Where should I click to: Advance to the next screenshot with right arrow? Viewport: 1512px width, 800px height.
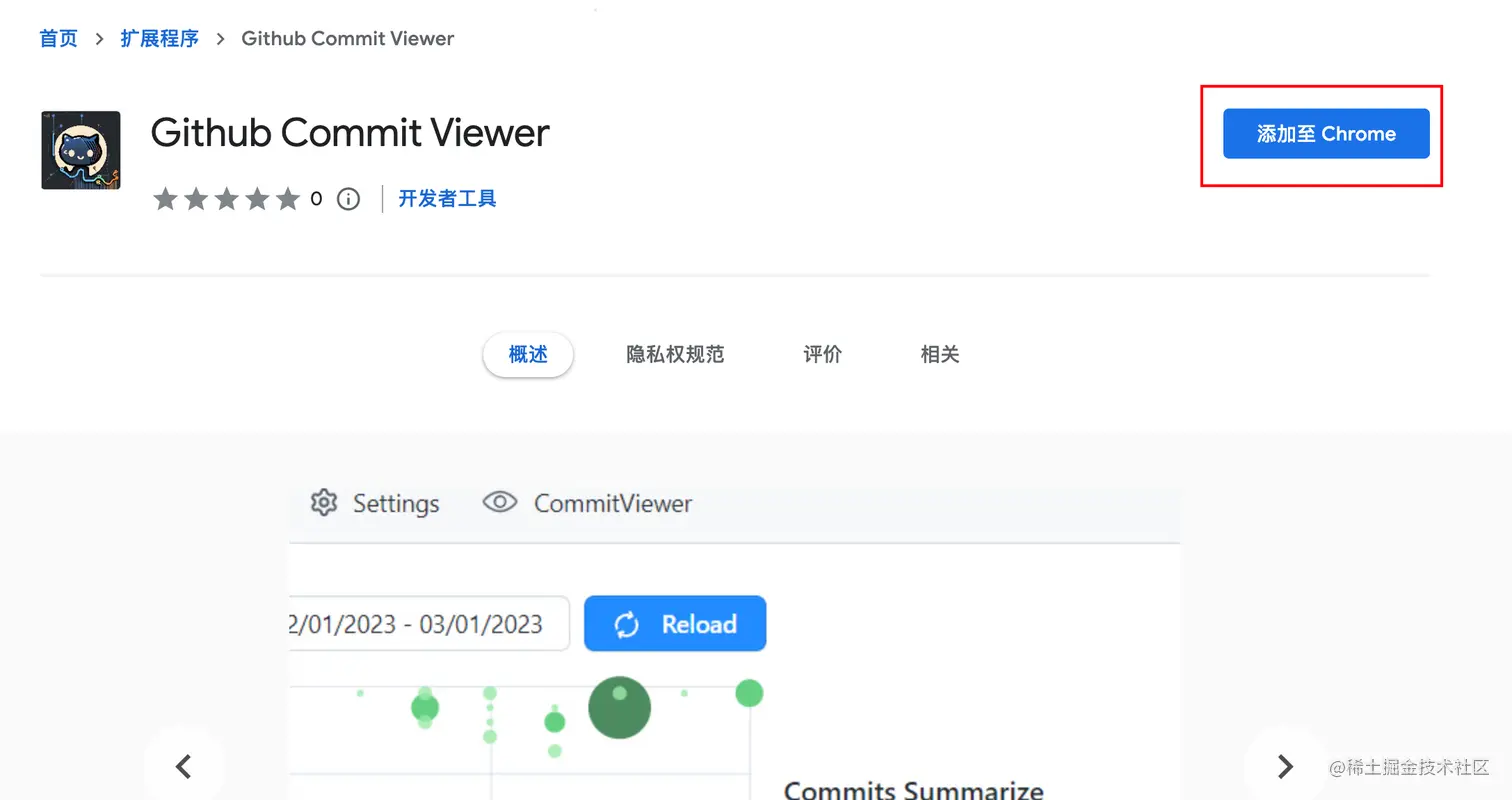[x=1285, y=767]
